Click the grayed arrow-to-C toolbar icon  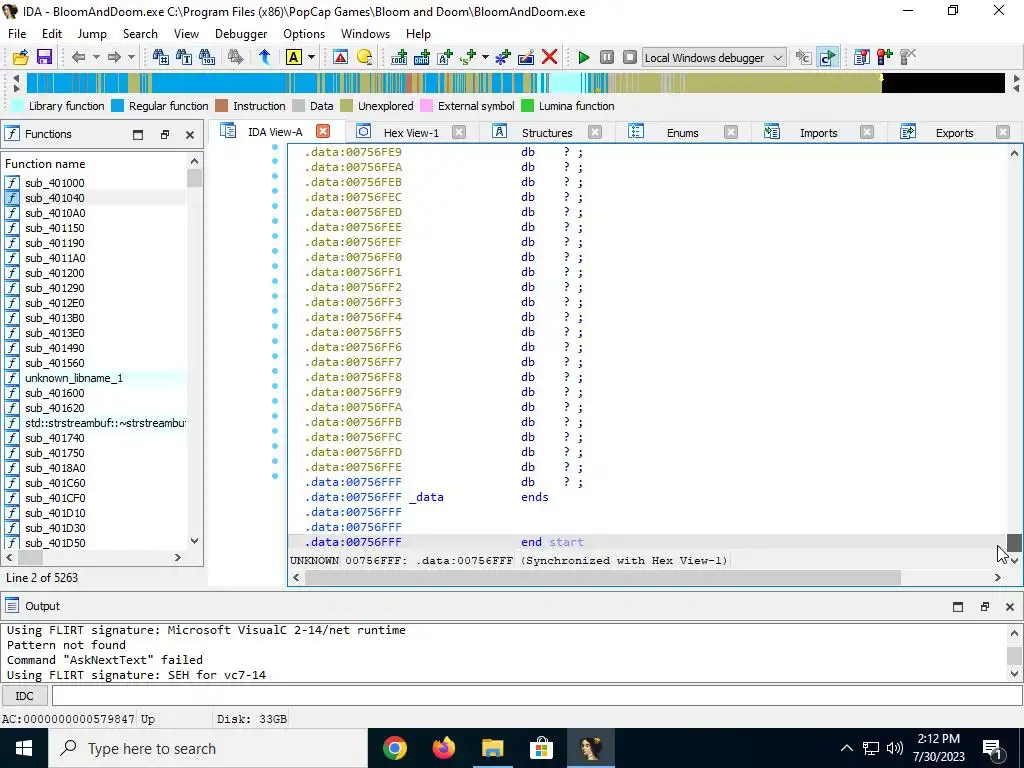pyautogui.click(x=803, y=57)
